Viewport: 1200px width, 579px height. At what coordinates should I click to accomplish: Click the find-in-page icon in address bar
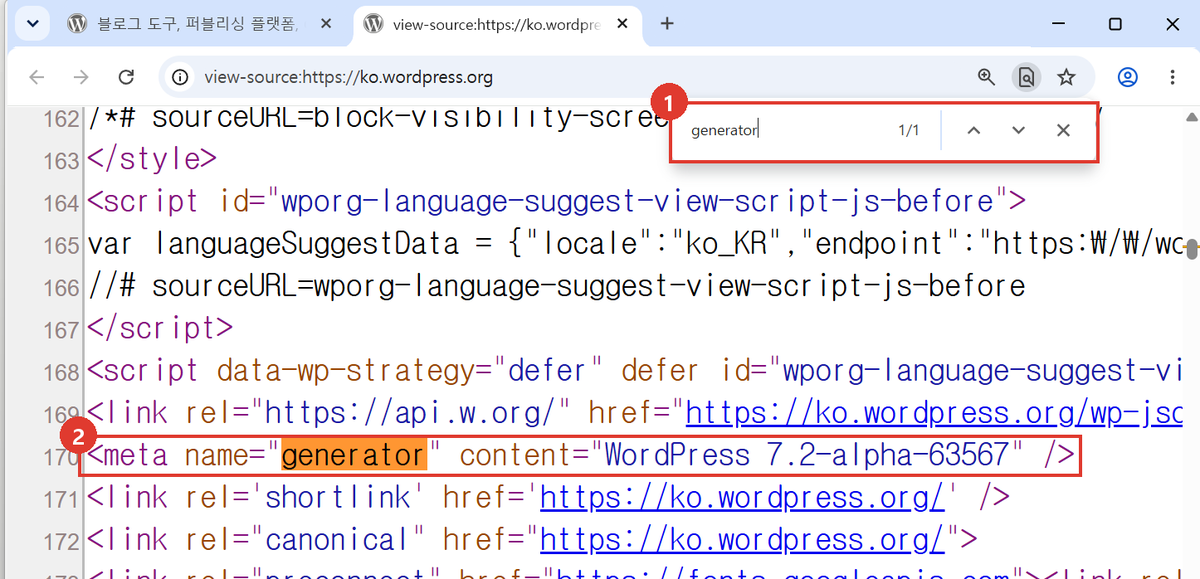[x=1026, y=77]
